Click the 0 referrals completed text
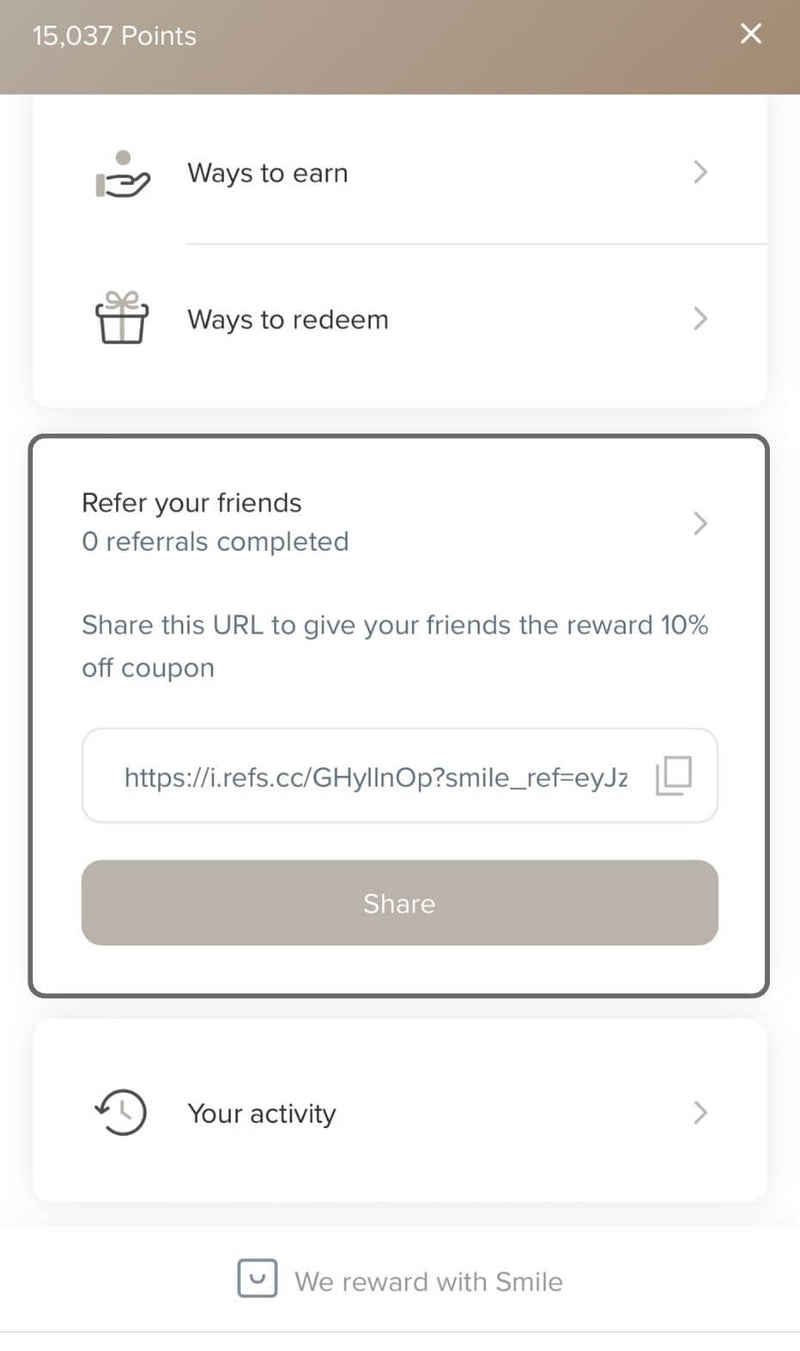 (x=215, y=541)
